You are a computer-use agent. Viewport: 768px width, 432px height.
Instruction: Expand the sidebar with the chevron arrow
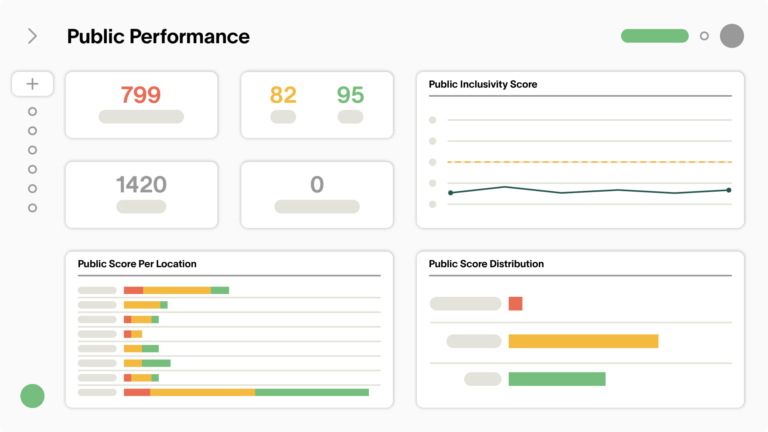[32, 36]
